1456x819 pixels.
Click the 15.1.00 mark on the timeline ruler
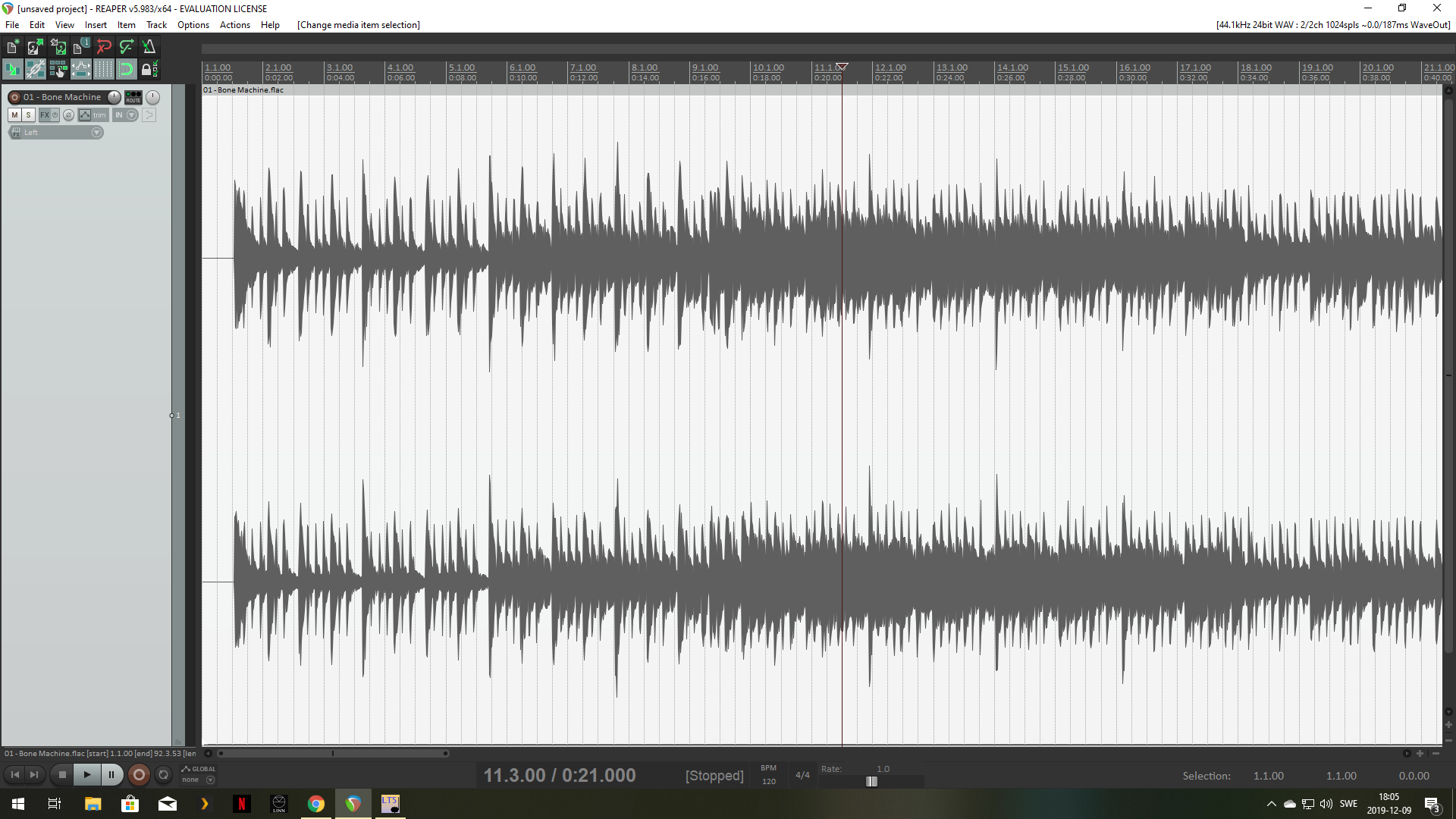pyautogui.click(x=1072, y=68)
